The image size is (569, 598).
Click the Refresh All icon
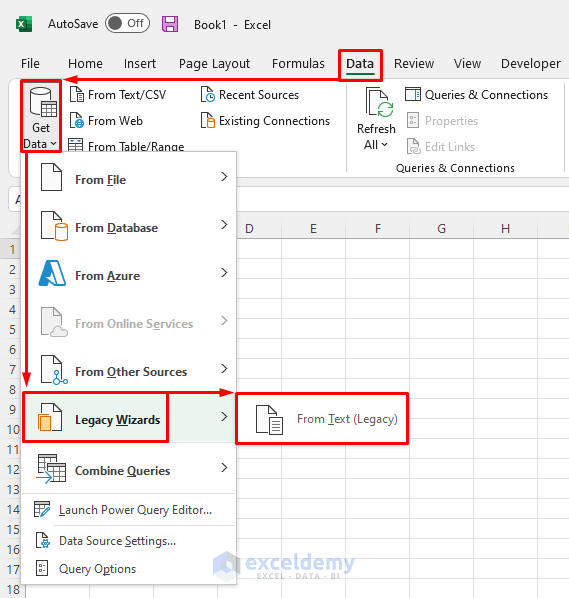click(x=379, y=102)
